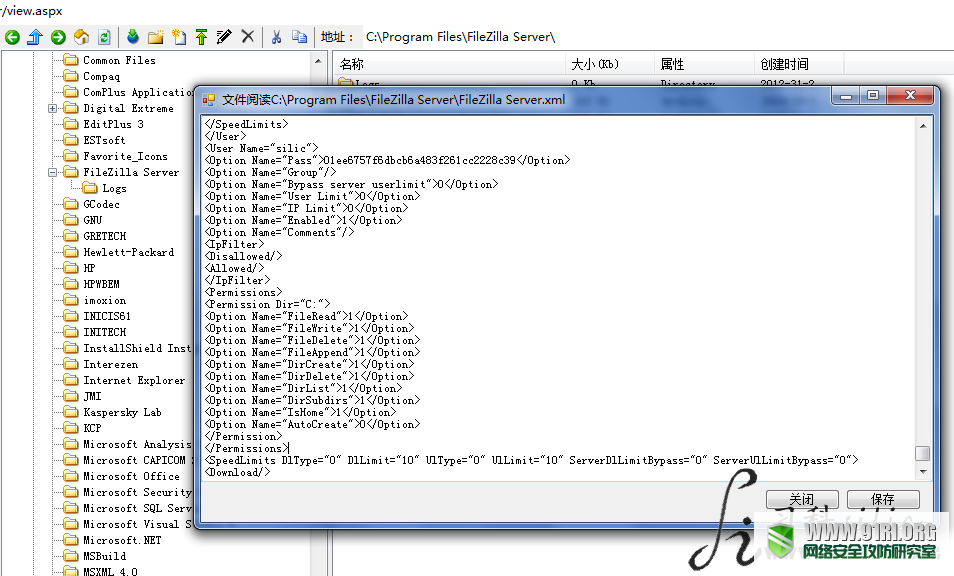Click the IsHome option line
The height and width of the screenshot is (576, 954).
(x=301, y=412)
